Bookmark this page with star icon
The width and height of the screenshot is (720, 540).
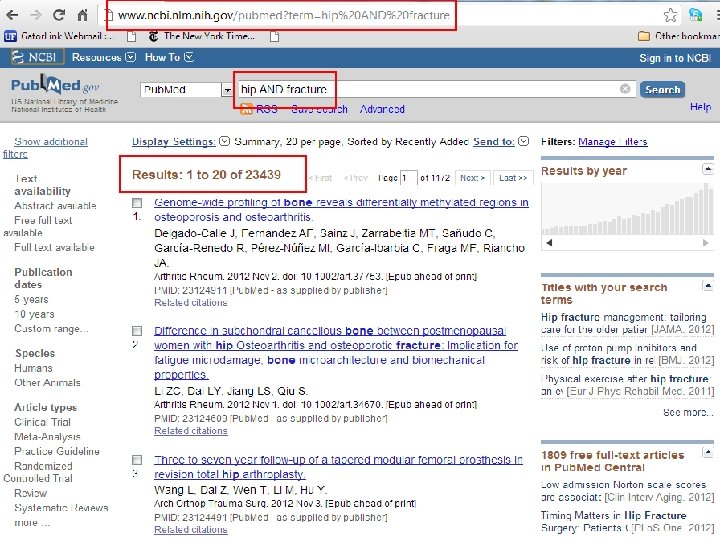pyautogui.click(x=670, y=15)
